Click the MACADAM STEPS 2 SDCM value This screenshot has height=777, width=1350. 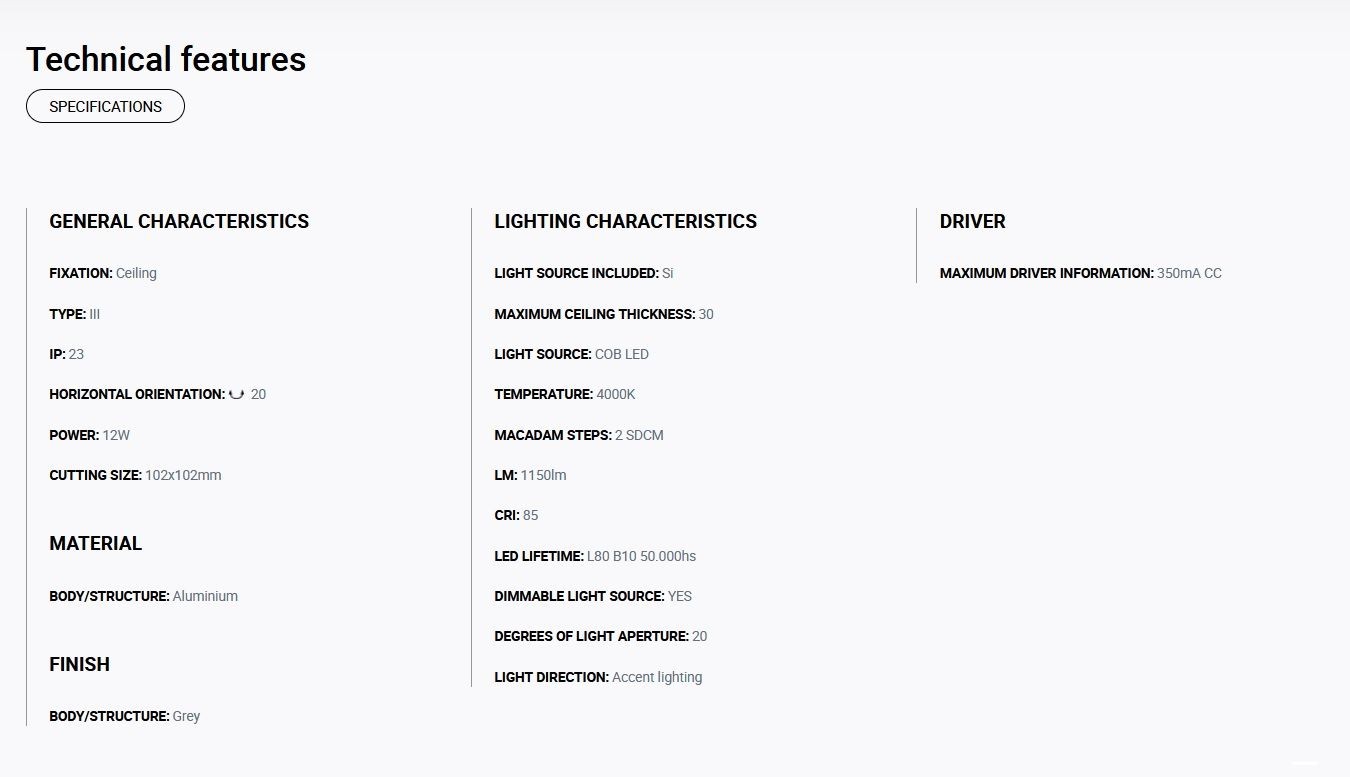click(x=639, y=435)
